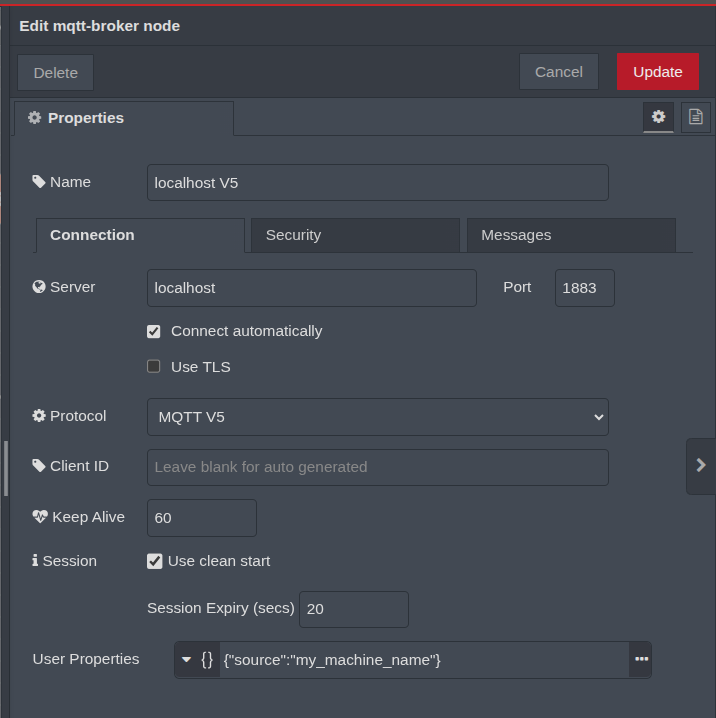Click the Protocol gear icon

click(39, 416)
